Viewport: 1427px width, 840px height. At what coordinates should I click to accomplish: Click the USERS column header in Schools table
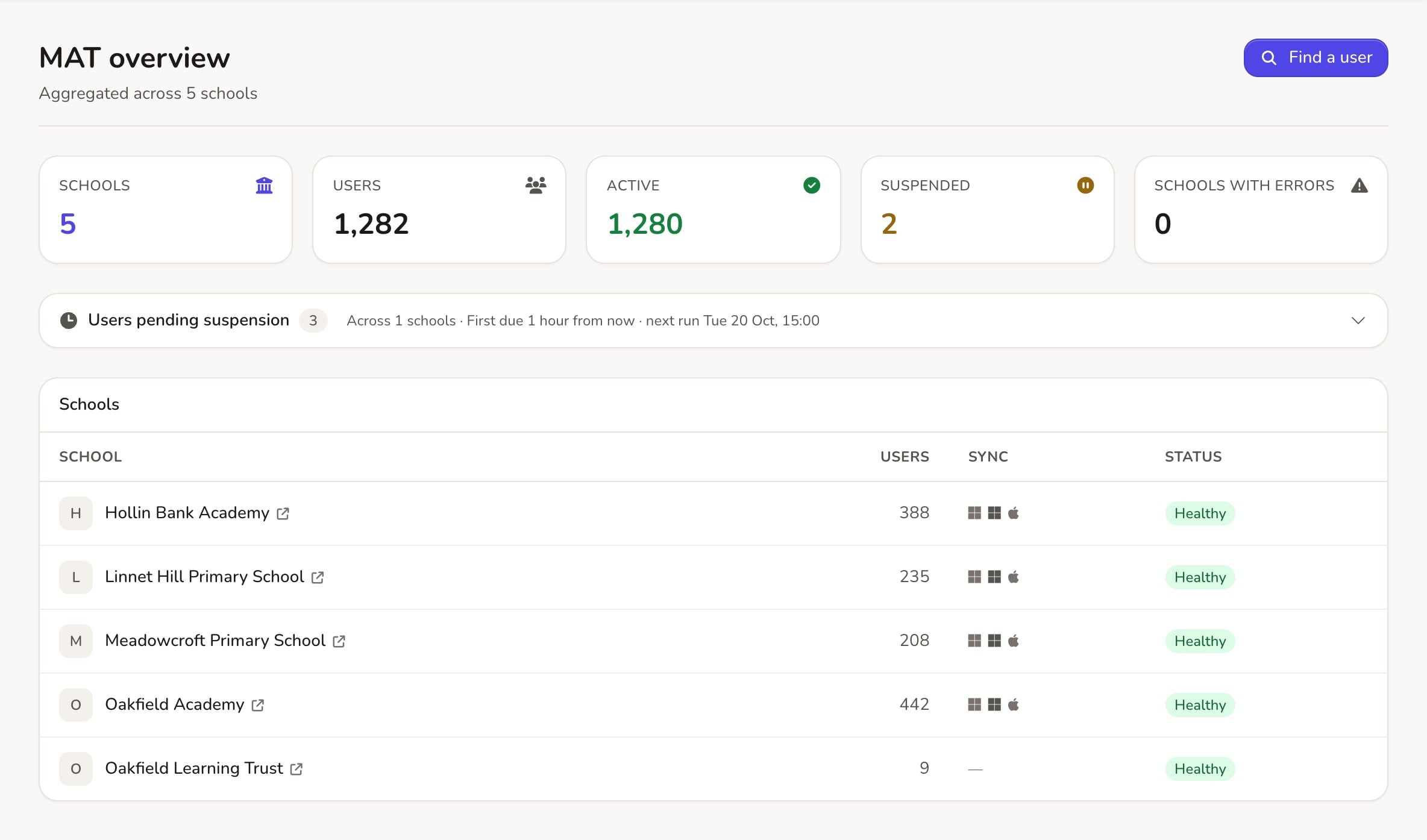tap(905, 457)
